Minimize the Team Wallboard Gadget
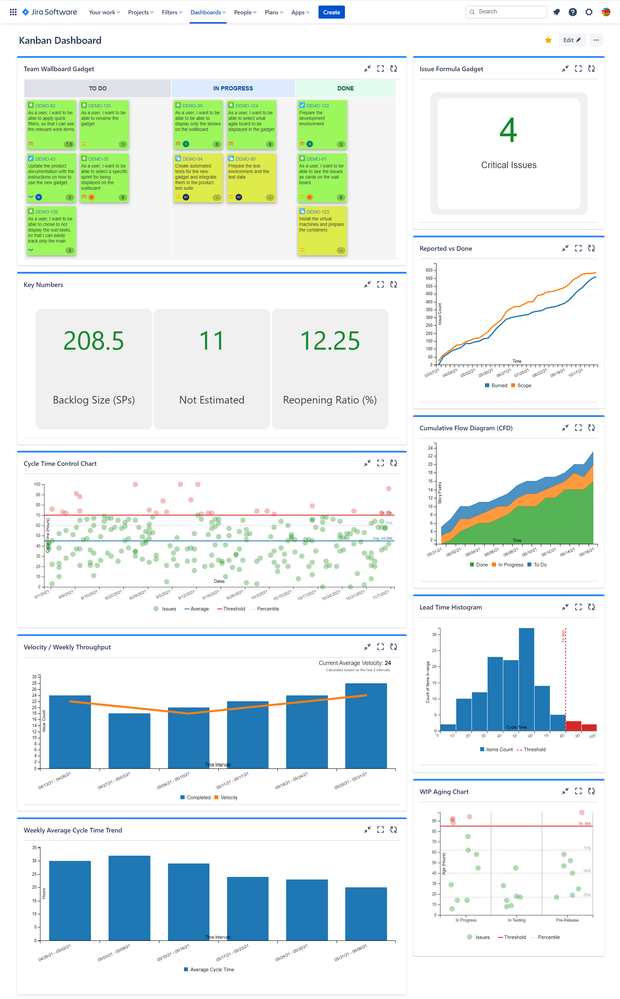The height and width of the screenshot is (999, 620). 368,69
